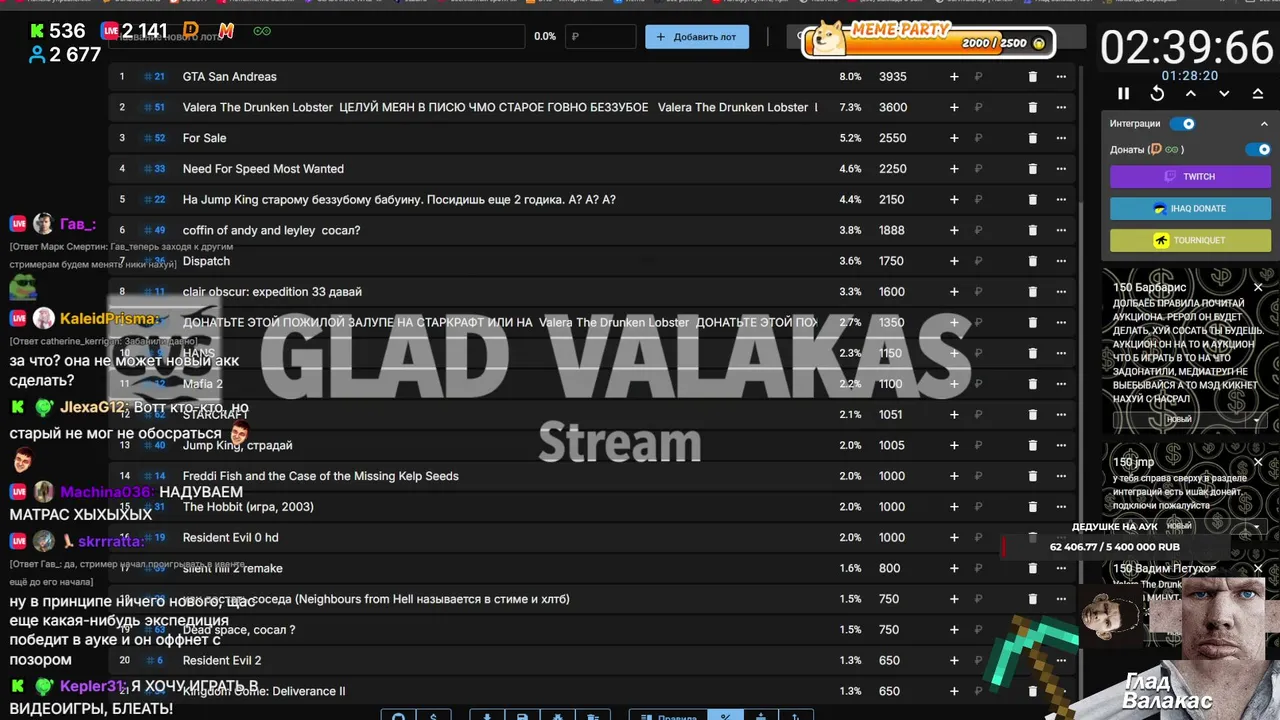Open the TOURNIQUET integration
This screenshot has height=720, width=1280.
pos(1190,240)
